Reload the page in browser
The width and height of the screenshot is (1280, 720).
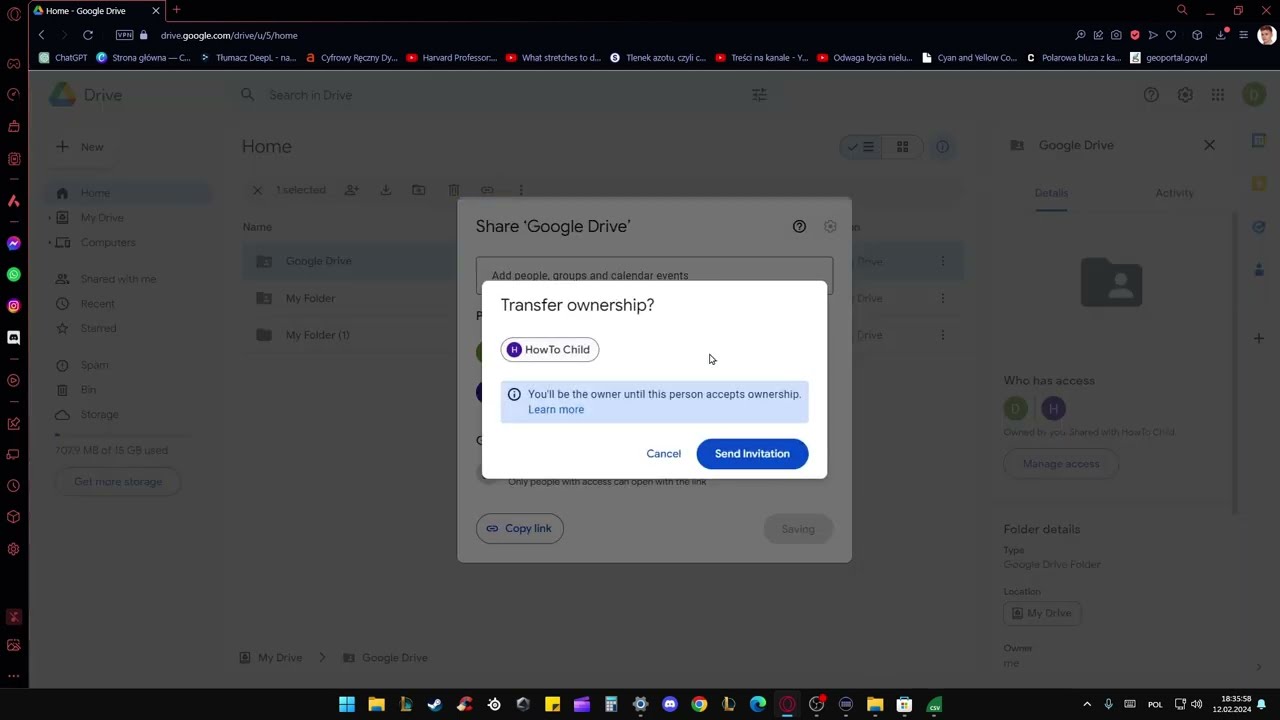pos(88,35)
